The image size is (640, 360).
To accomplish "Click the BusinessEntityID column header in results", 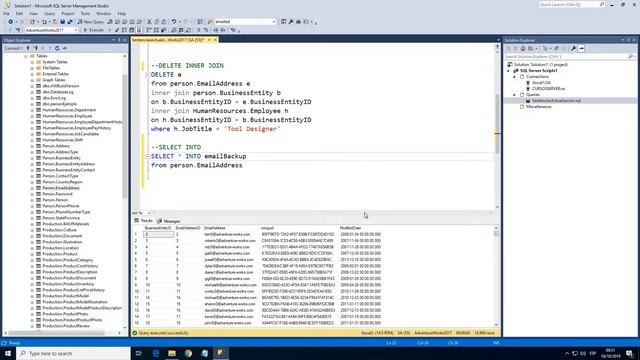I will pos(158,228).
